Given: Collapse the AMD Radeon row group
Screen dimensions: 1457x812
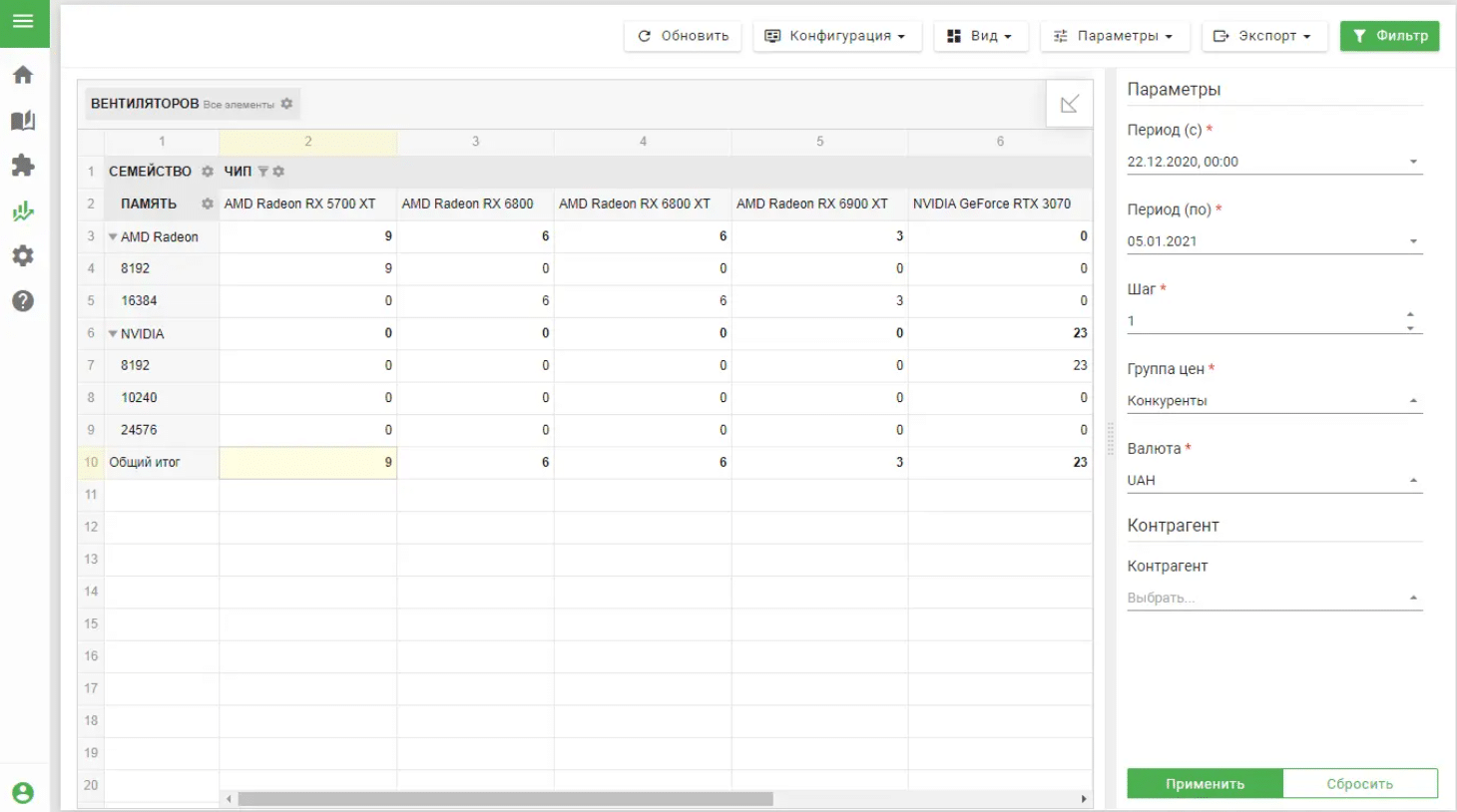Looking at the screenshot, I should click(x=113, y=237).
